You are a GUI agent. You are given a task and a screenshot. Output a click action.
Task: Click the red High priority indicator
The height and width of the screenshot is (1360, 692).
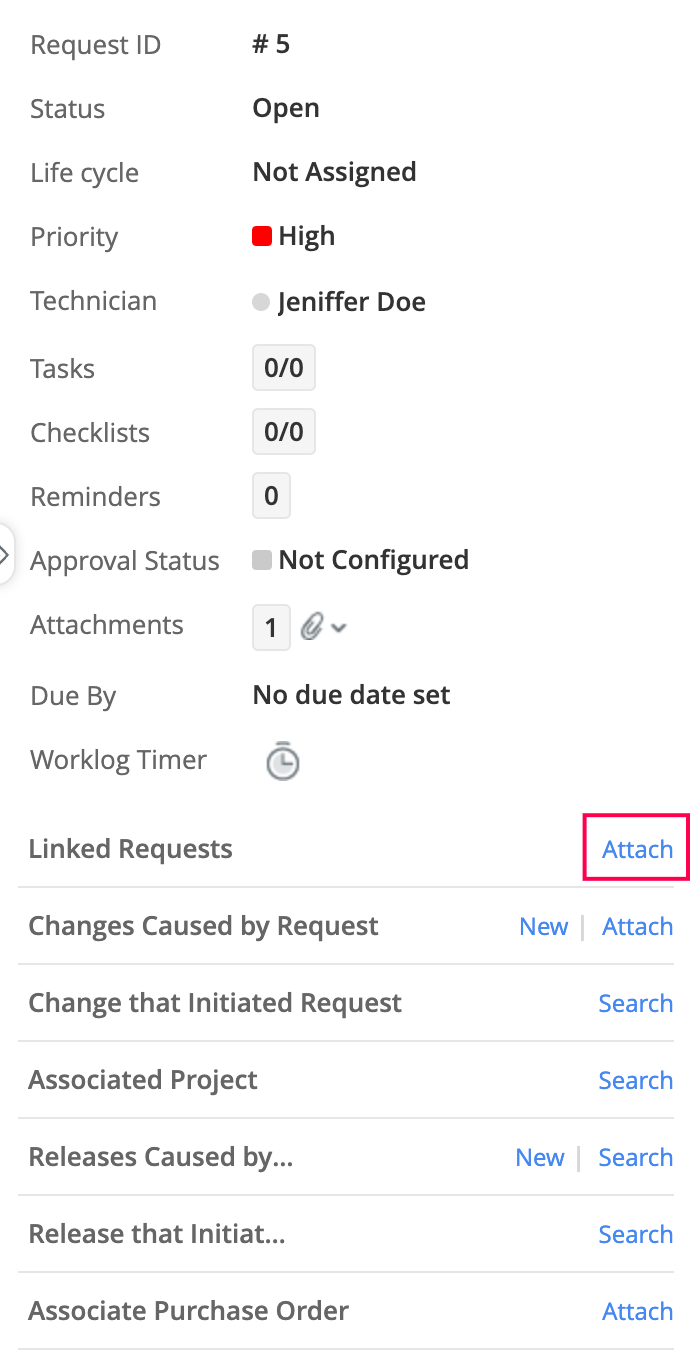pos(262,237)
